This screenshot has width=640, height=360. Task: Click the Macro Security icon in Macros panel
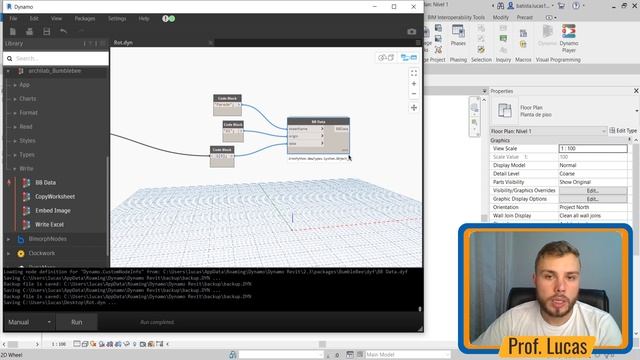pyautogui.click(x=523, y=44)
